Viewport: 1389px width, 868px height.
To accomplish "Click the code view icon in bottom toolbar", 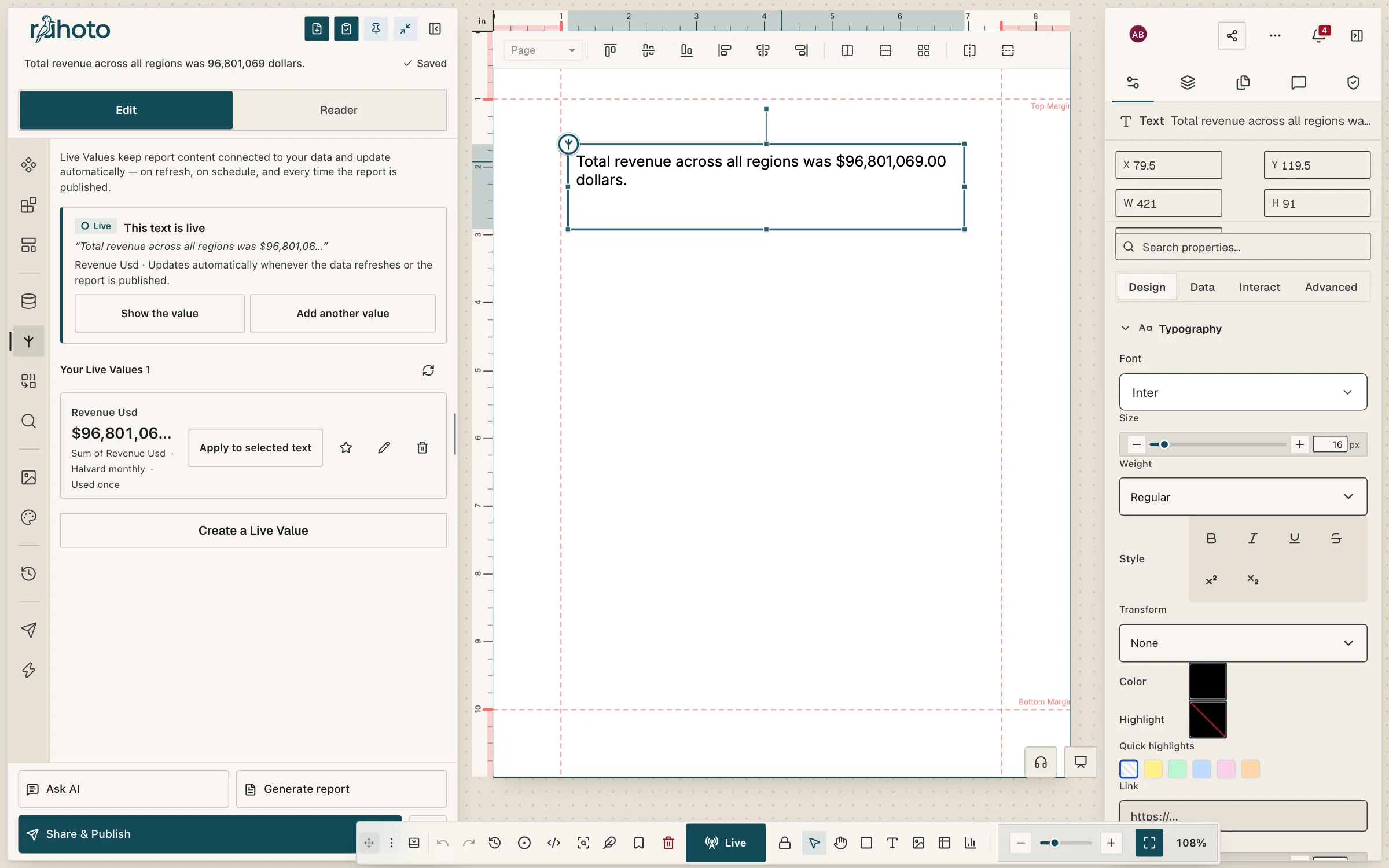I will (x=554, y=843).
